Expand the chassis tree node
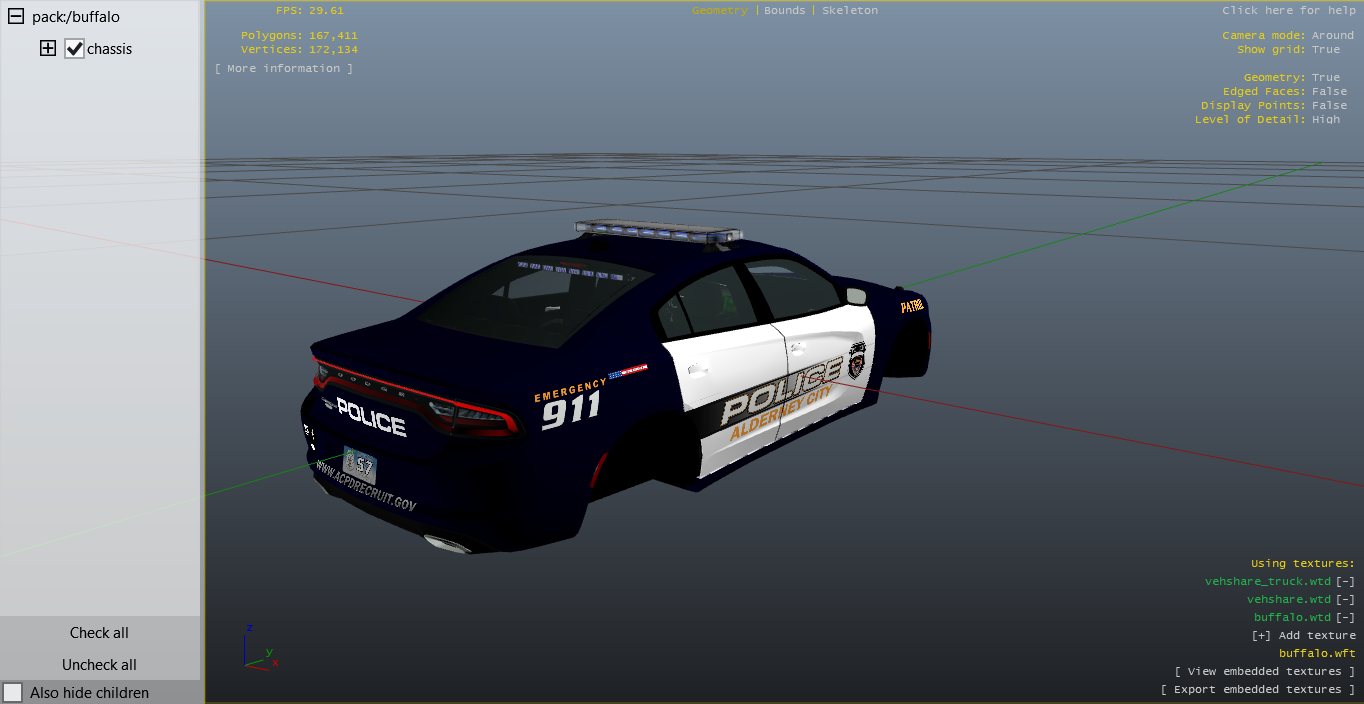The image size is (1364, 704). point(48,48)
